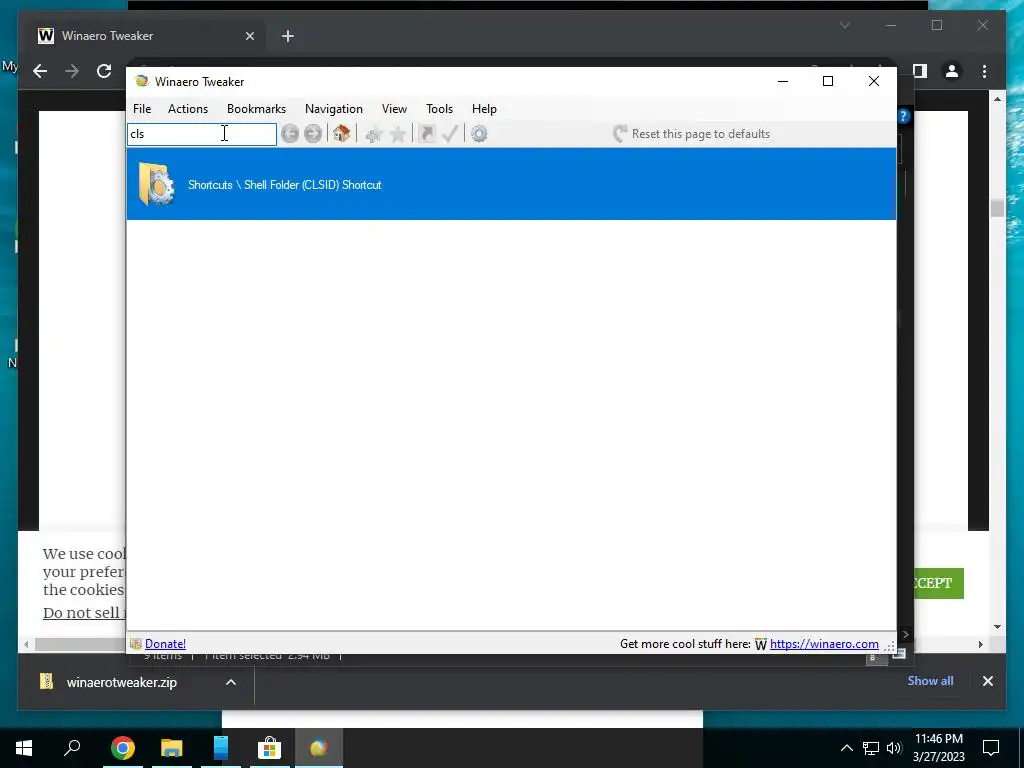Click the Donate! link
The image size is (1024, 768).
tap(165, 644)
